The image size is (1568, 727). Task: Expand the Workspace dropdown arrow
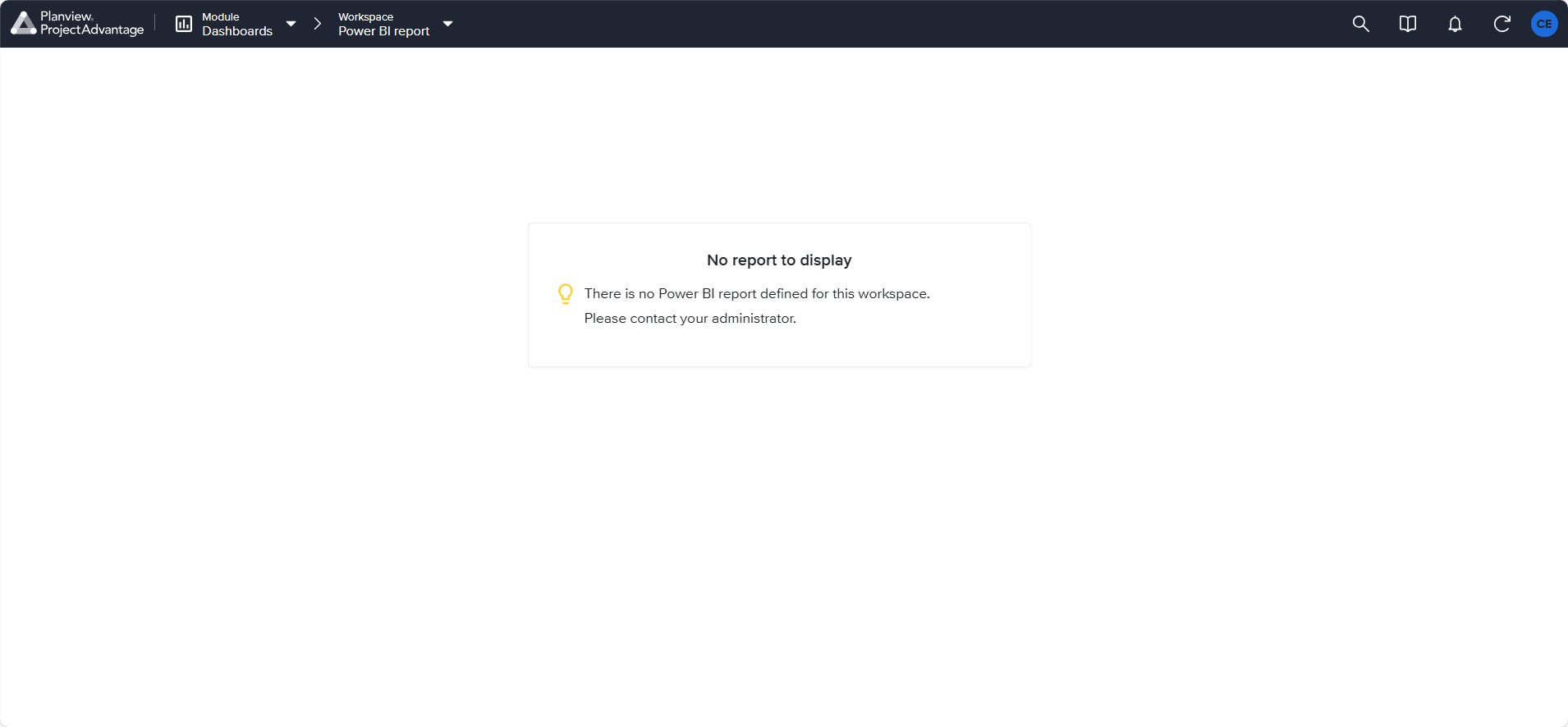447,24
